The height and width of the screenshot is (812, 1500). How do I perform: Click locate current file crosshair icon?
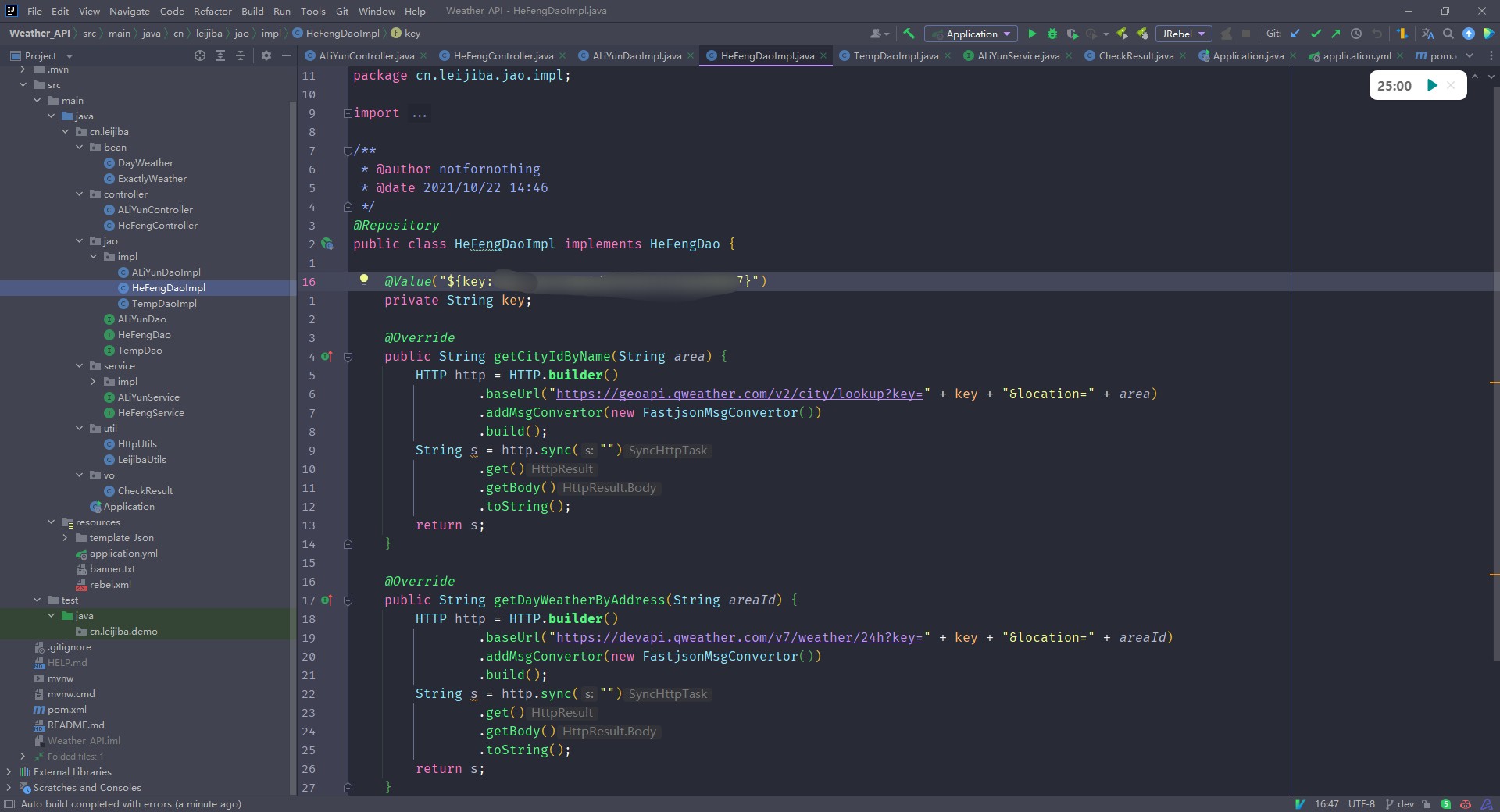[x=200, y=55]
